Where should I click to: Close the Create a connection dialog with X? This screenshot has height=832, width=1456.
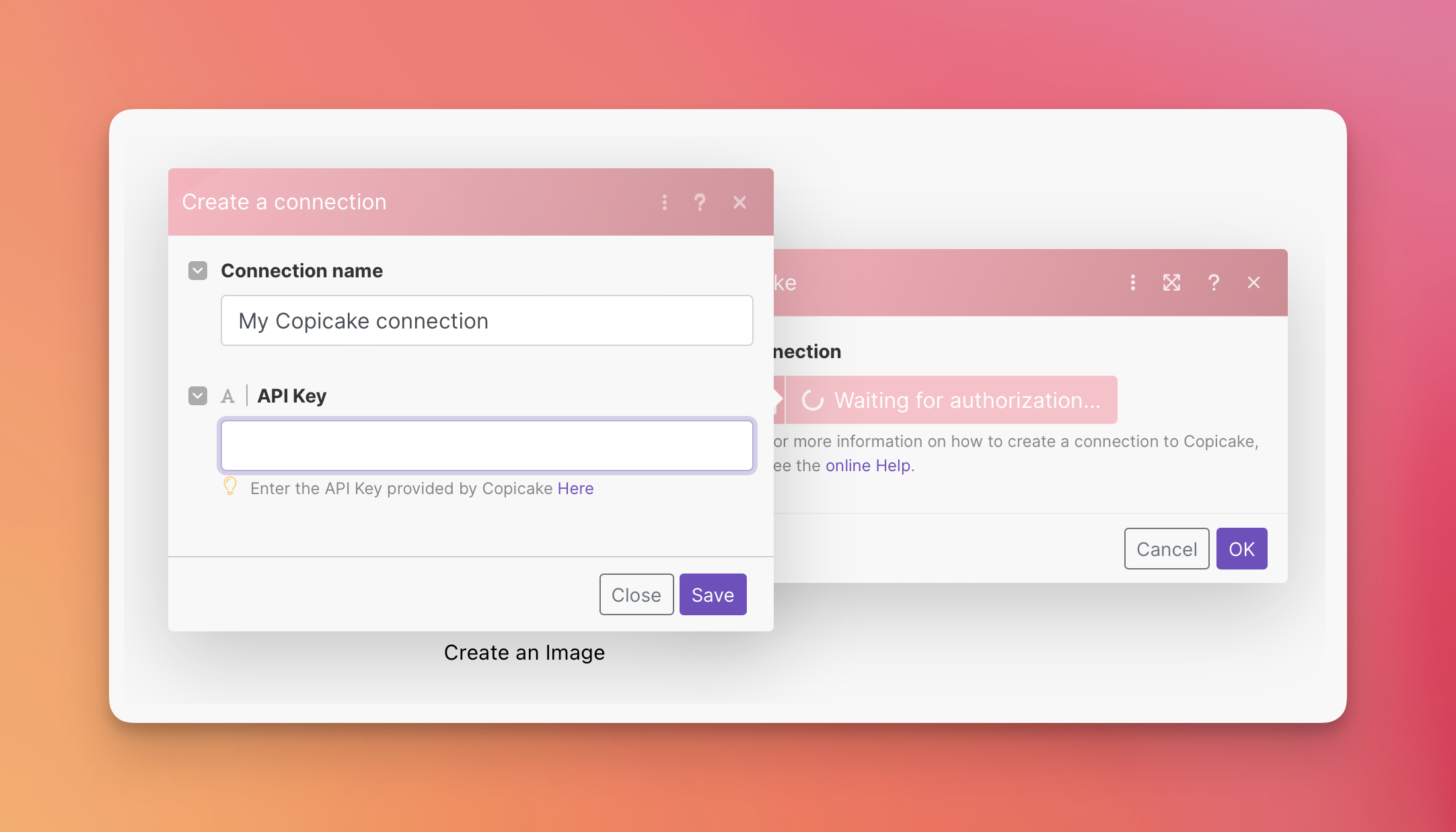(x=739, y=203)
